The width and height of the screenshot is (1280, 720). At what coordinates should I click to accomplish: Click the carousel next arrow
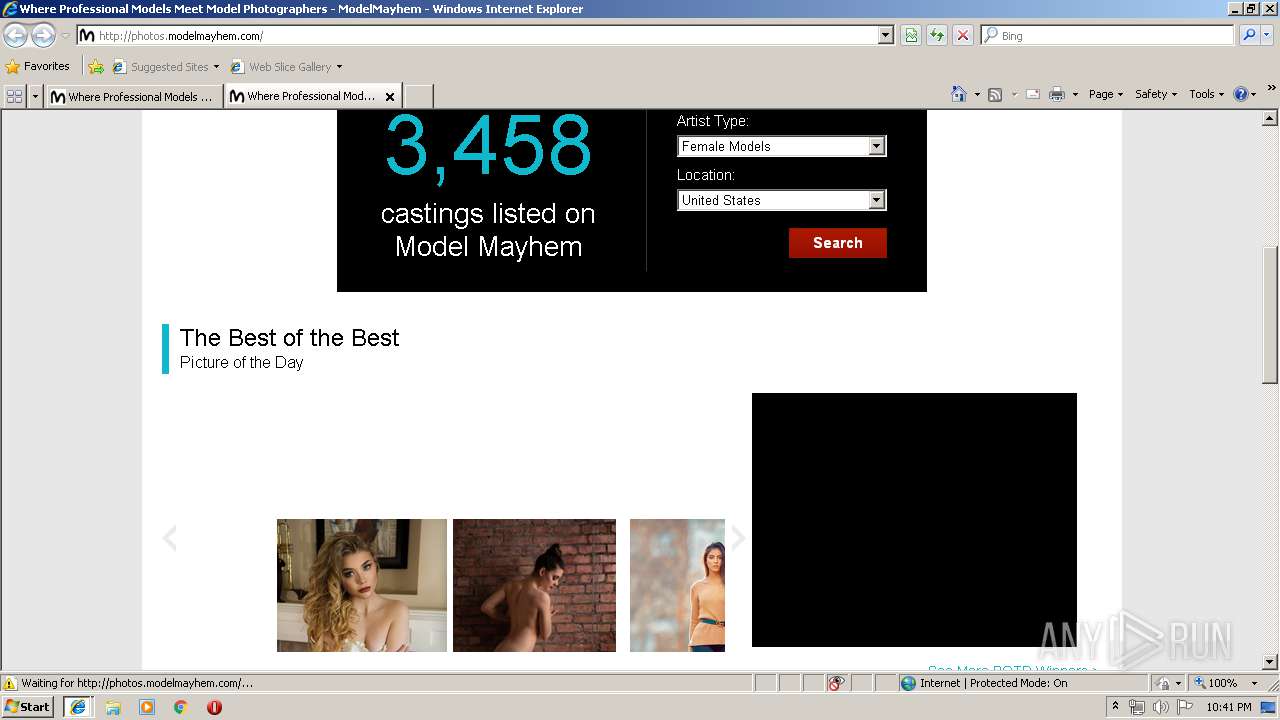point(738,538)
